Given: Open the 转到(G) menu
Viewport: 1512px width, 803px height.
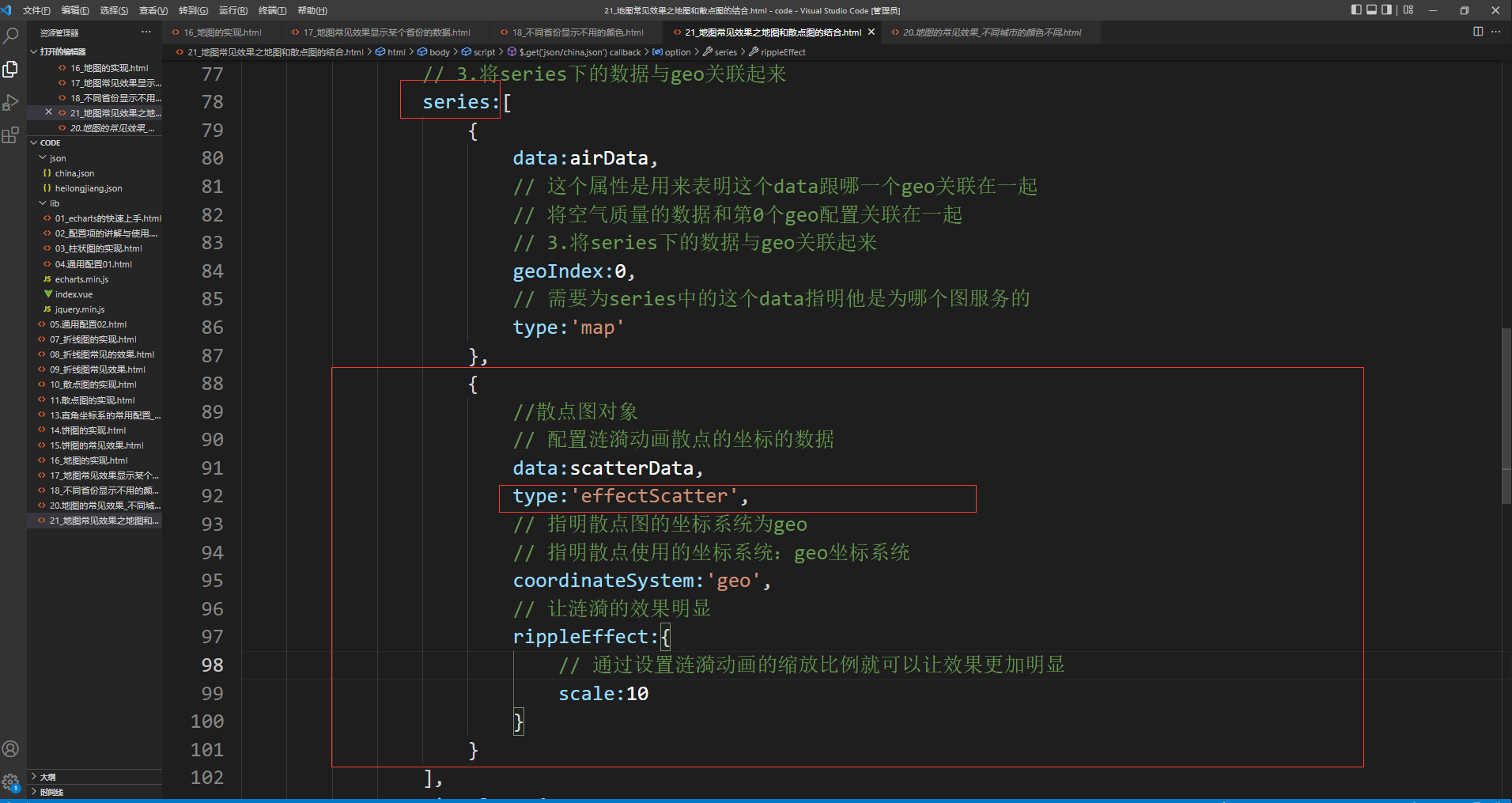Looking at the screenshot, I should coord(193,10).
